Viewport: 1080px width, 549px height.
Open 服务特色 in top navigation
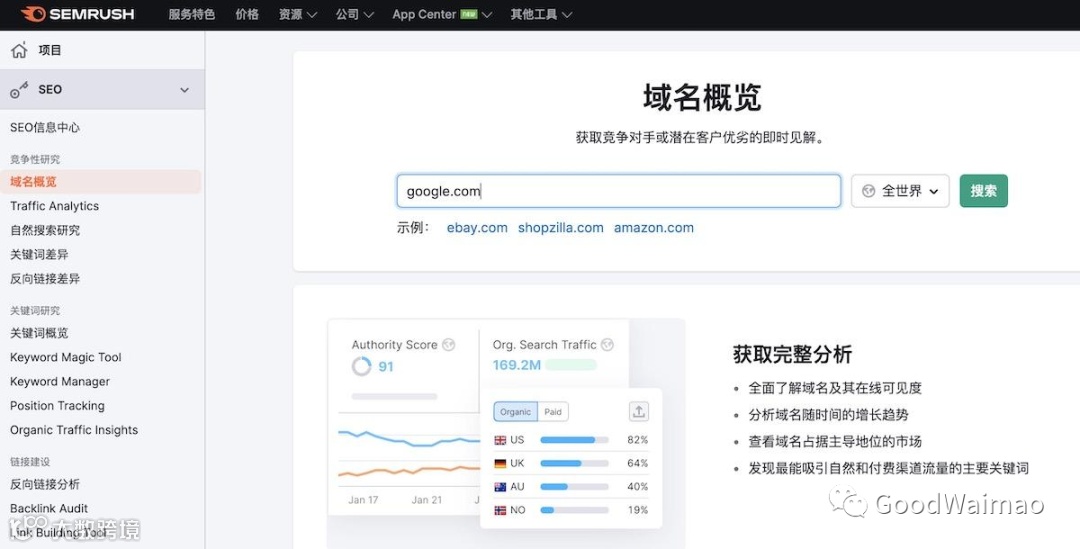tap(191, 14)
